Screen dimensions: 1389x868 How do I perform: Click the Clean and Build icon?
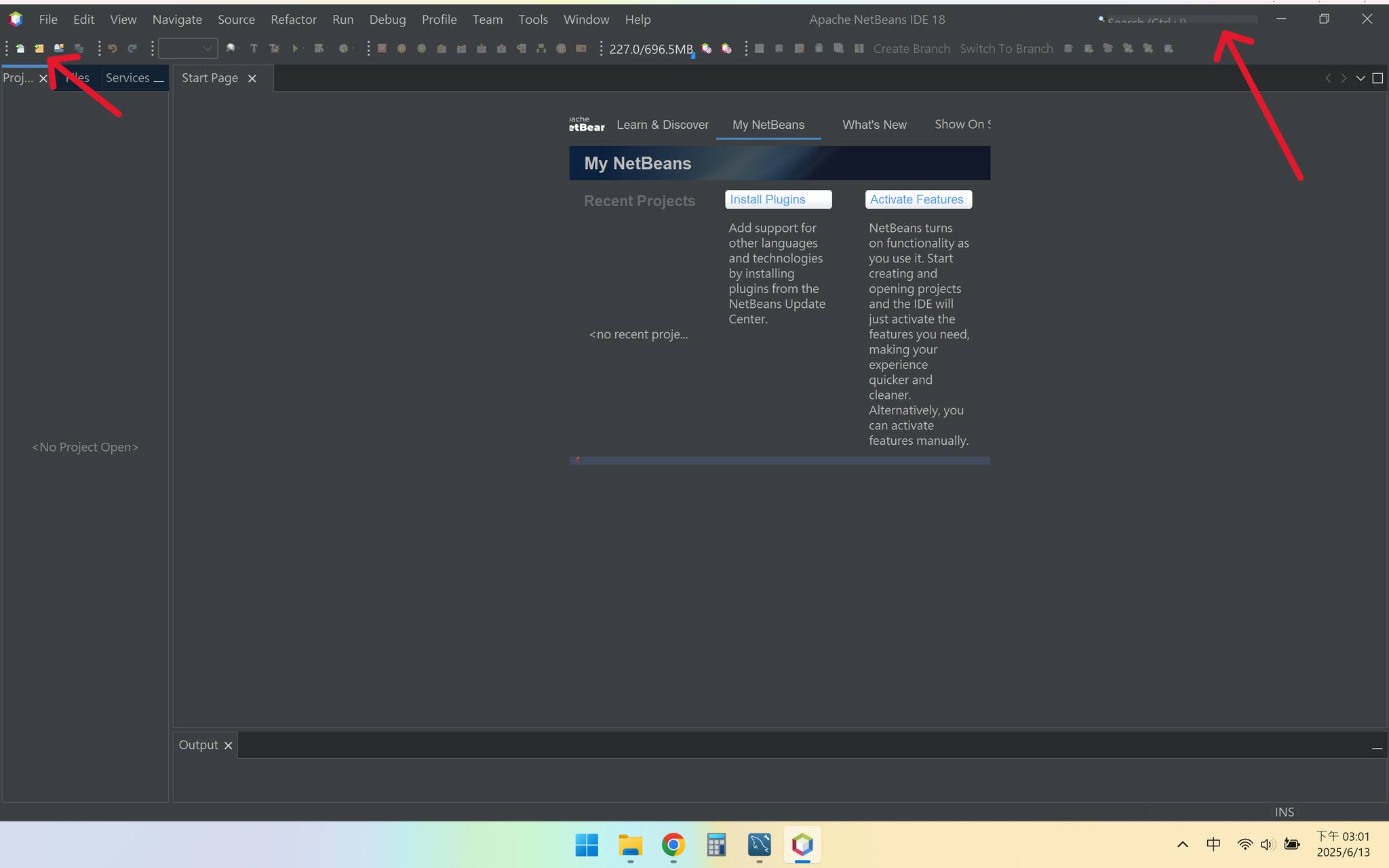point(274,49)
